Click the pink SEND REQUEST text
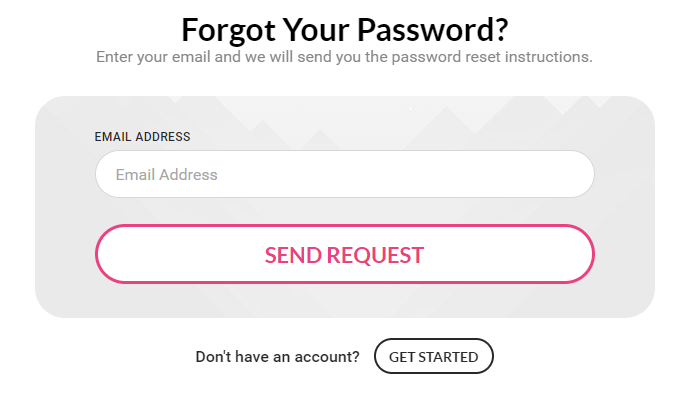Viewport: 675px width, 397px height. pyautogui.click(x=344, y=255)
